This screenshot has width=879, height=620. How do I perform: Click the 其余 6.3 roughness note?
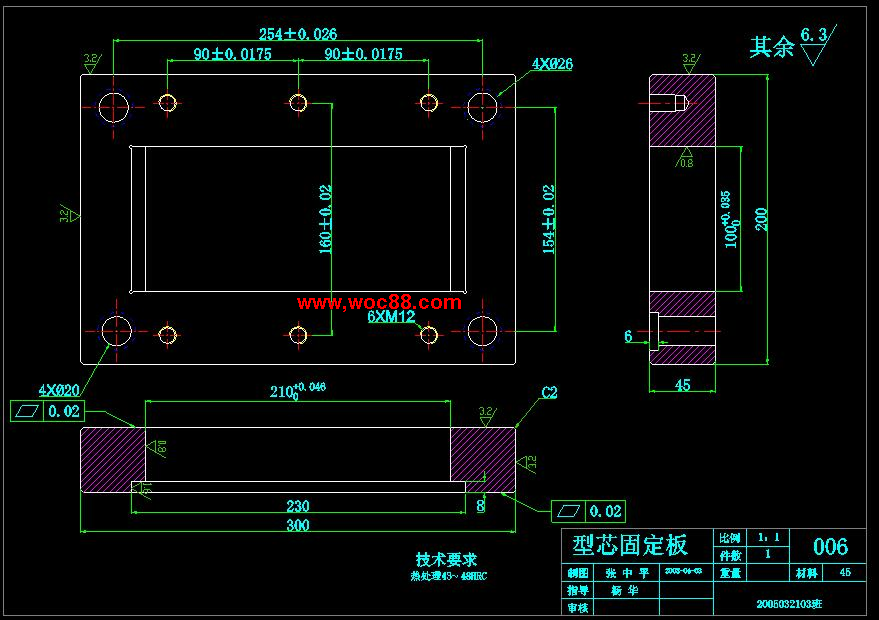coord(793,45)
